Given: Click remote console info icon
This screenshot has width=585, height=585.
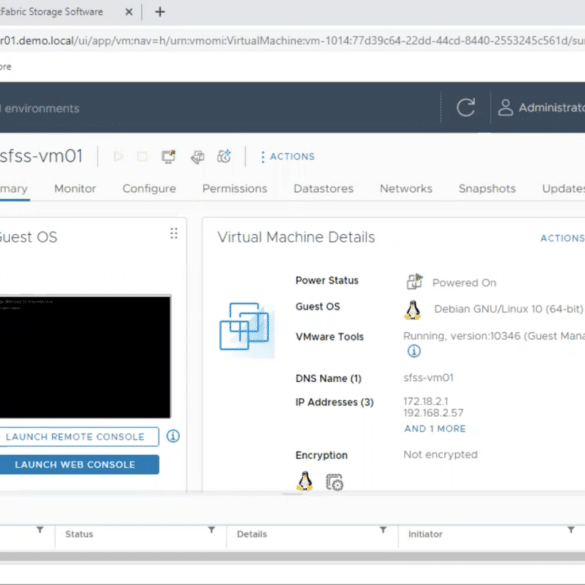Looking at the screenshot, I should (173, 436).
